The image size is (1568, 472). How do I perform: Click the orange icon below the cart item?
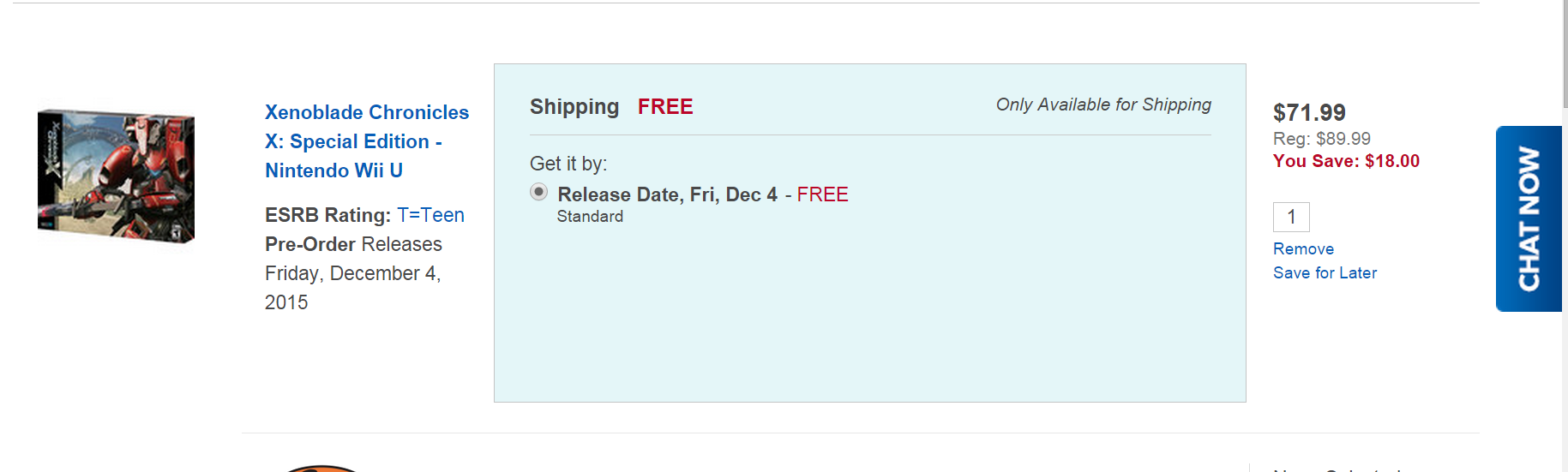tap(321, 469)
